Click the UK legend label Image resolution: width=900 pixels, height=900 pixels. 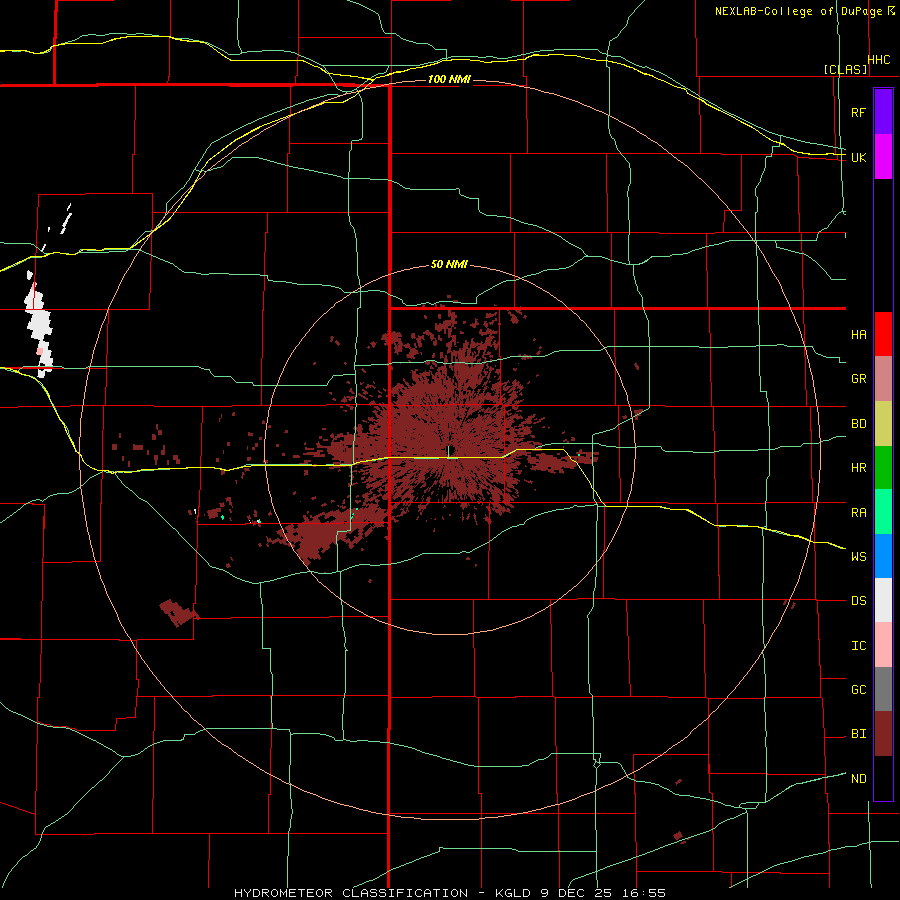pos(858,157)
